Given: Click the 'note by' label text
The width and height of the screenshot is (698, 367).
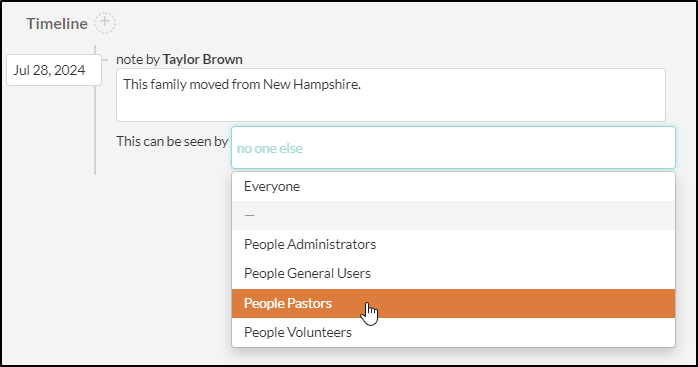Looking at the screenshot, I should pos(138,59).
